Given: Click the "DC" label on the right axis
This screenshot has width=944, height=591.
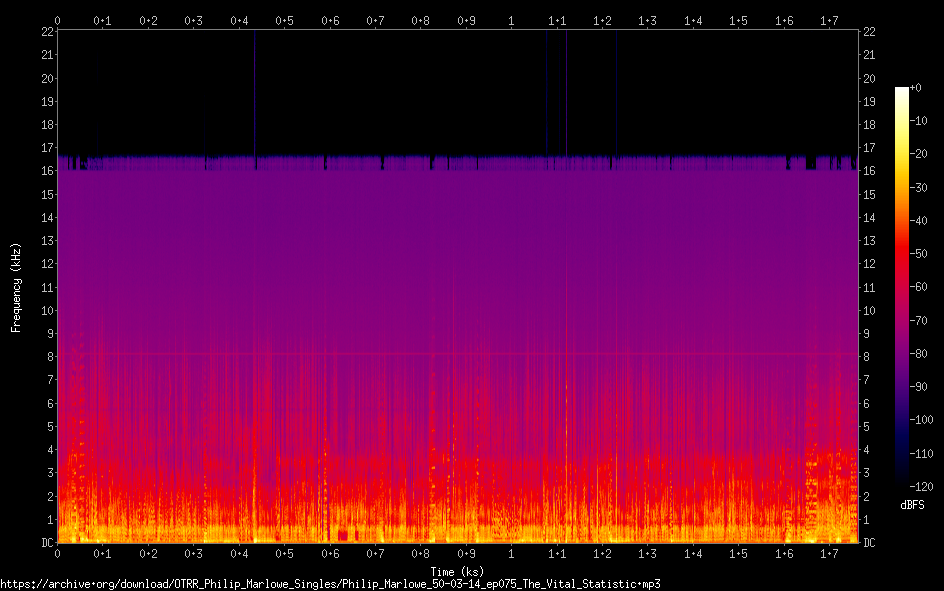Looking at the screenshot, I should coord(869,543).
